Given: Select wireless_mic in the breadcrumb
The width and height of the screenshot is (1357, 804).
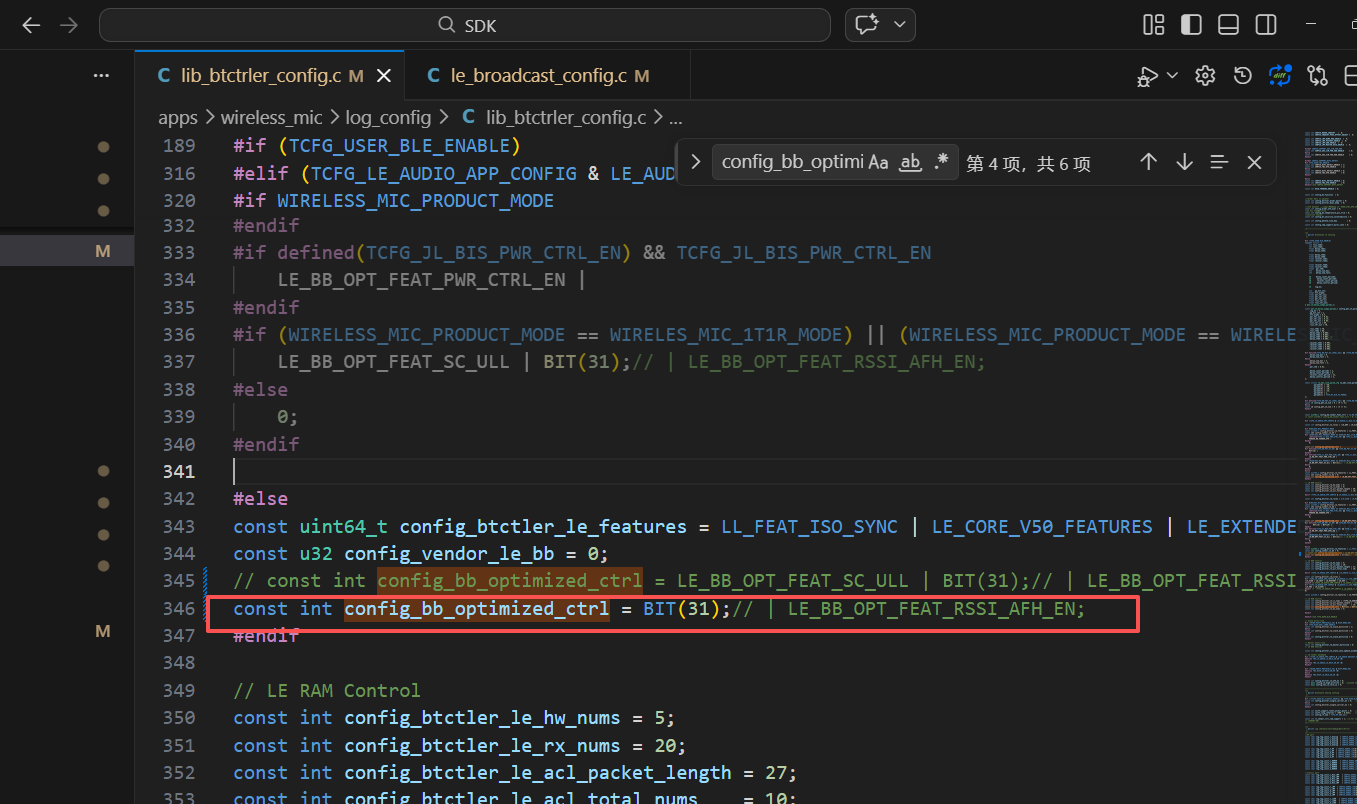Looking at the screenshot, I should (x=272, y=118).
